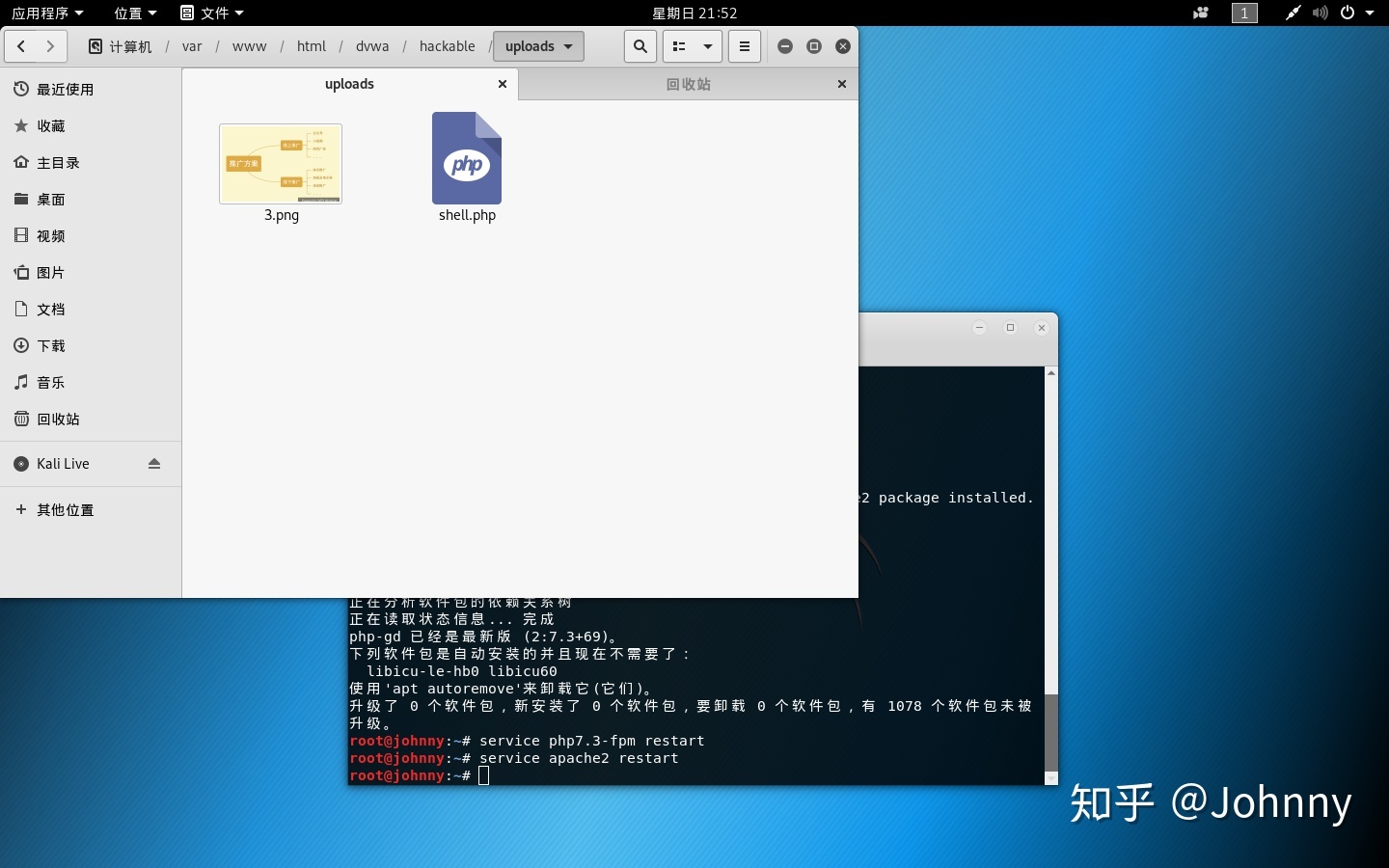Open 主目录 home in the sidebar
This screenshot has height=868, width=1389.
pos(91,163)
